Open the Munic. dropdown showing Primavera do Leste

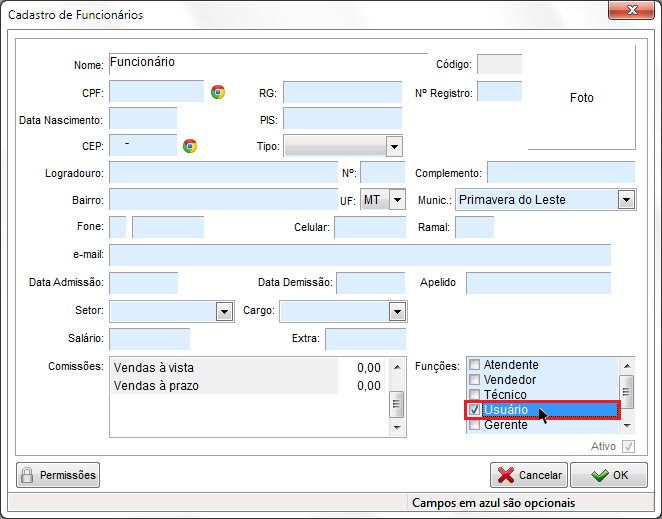tap(626, 200)
